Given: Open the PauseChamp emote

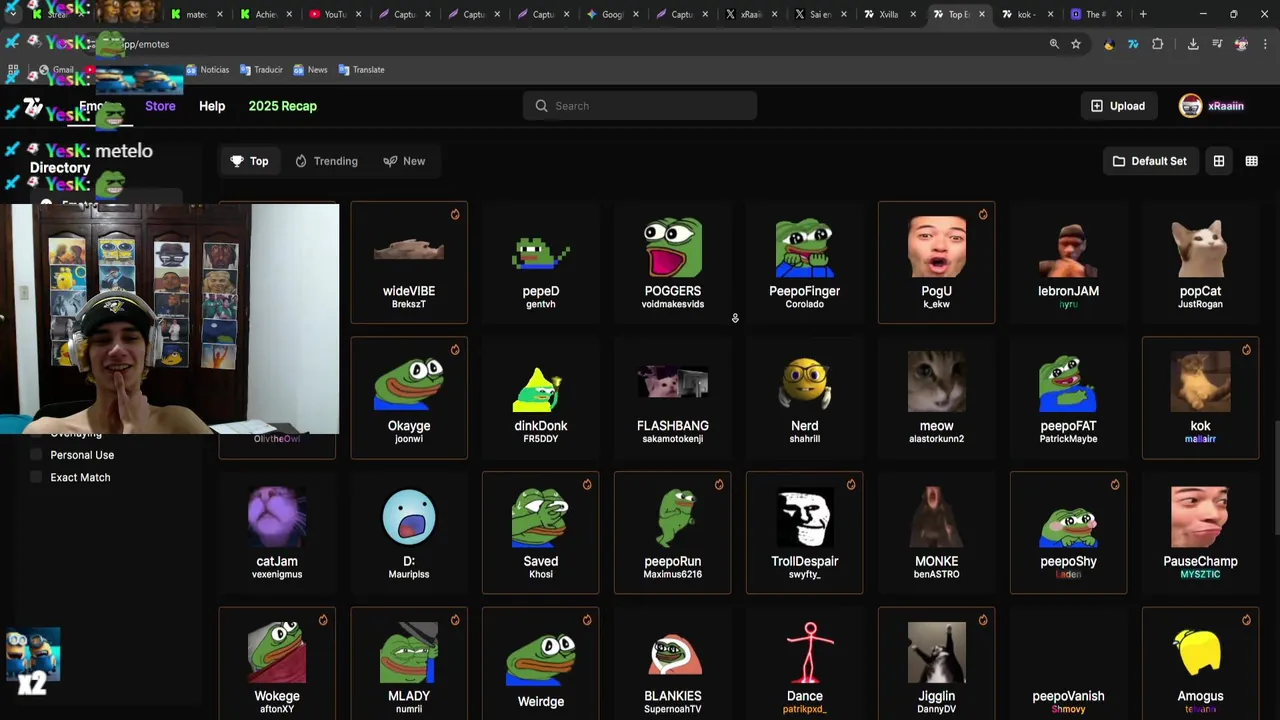Looking at the screenshot, I should (x=1201, y=533).
